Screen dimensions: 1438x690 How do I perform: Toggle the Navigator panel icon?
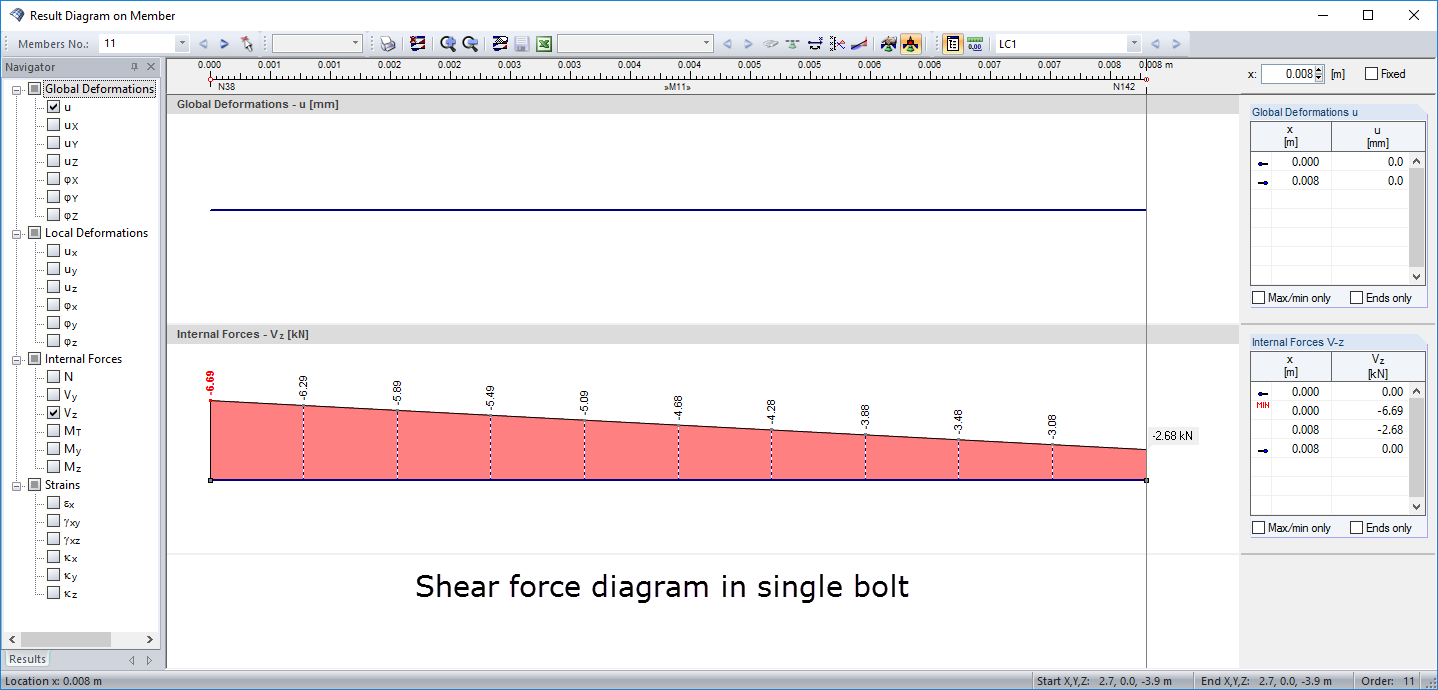click(x=953, y=43)
